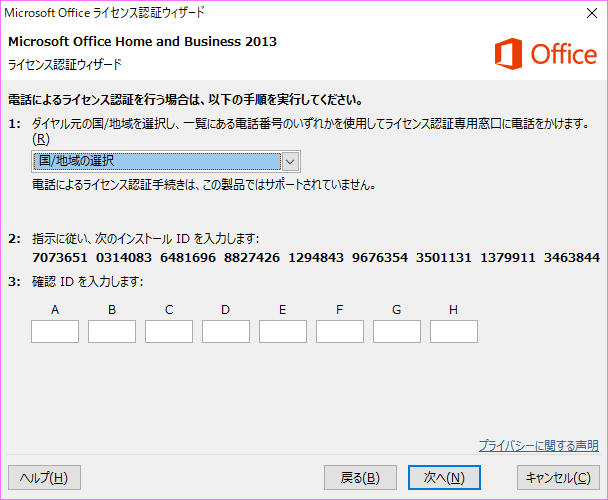Viewport: 608px width, 500px height.
Task: Click installation ID group 3501131
Action: click(x=444, y=258)
